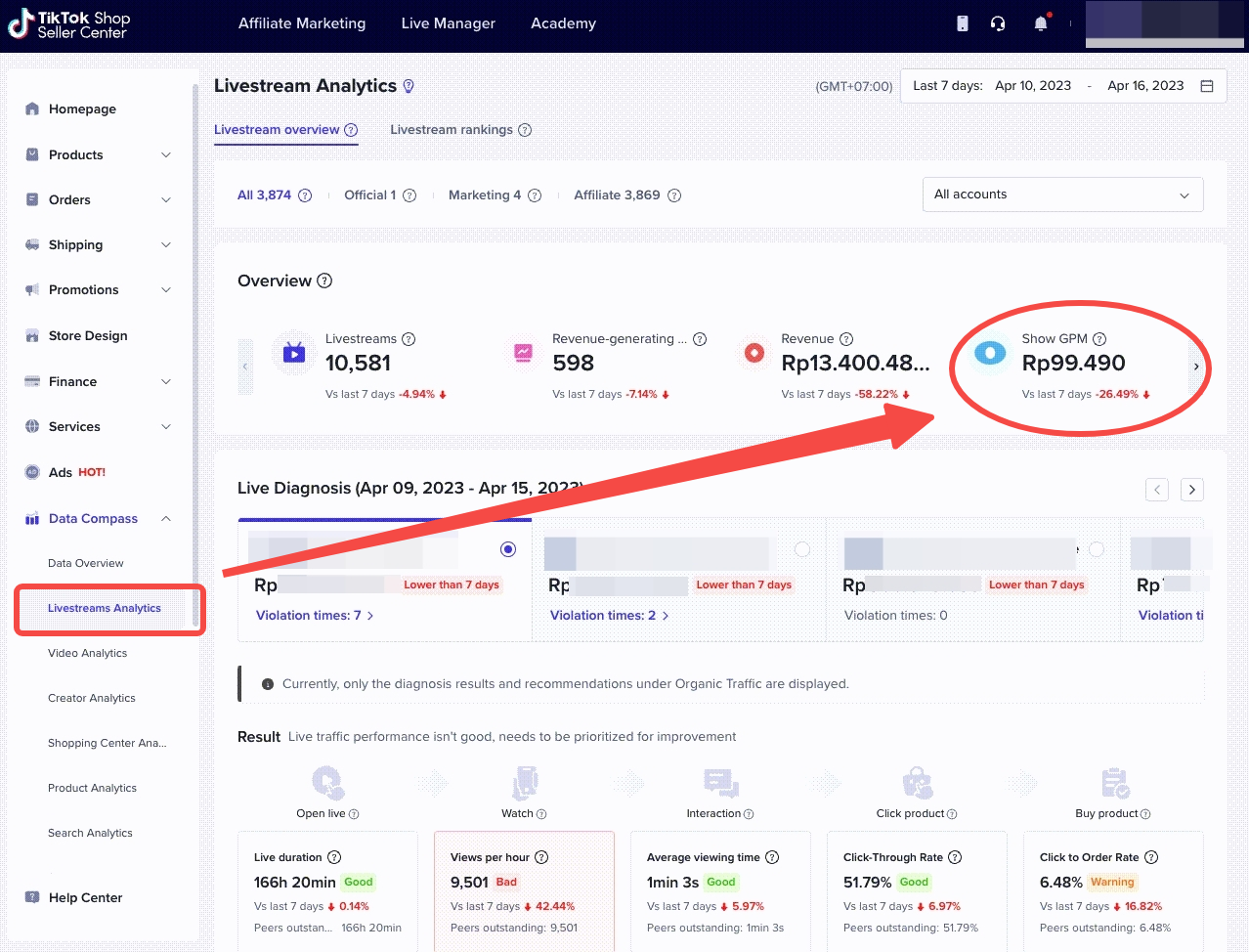Collapse the Data Compass sidebar section
The height and width of the screenshot is (952, 1249).
click(x=166, y=519)
